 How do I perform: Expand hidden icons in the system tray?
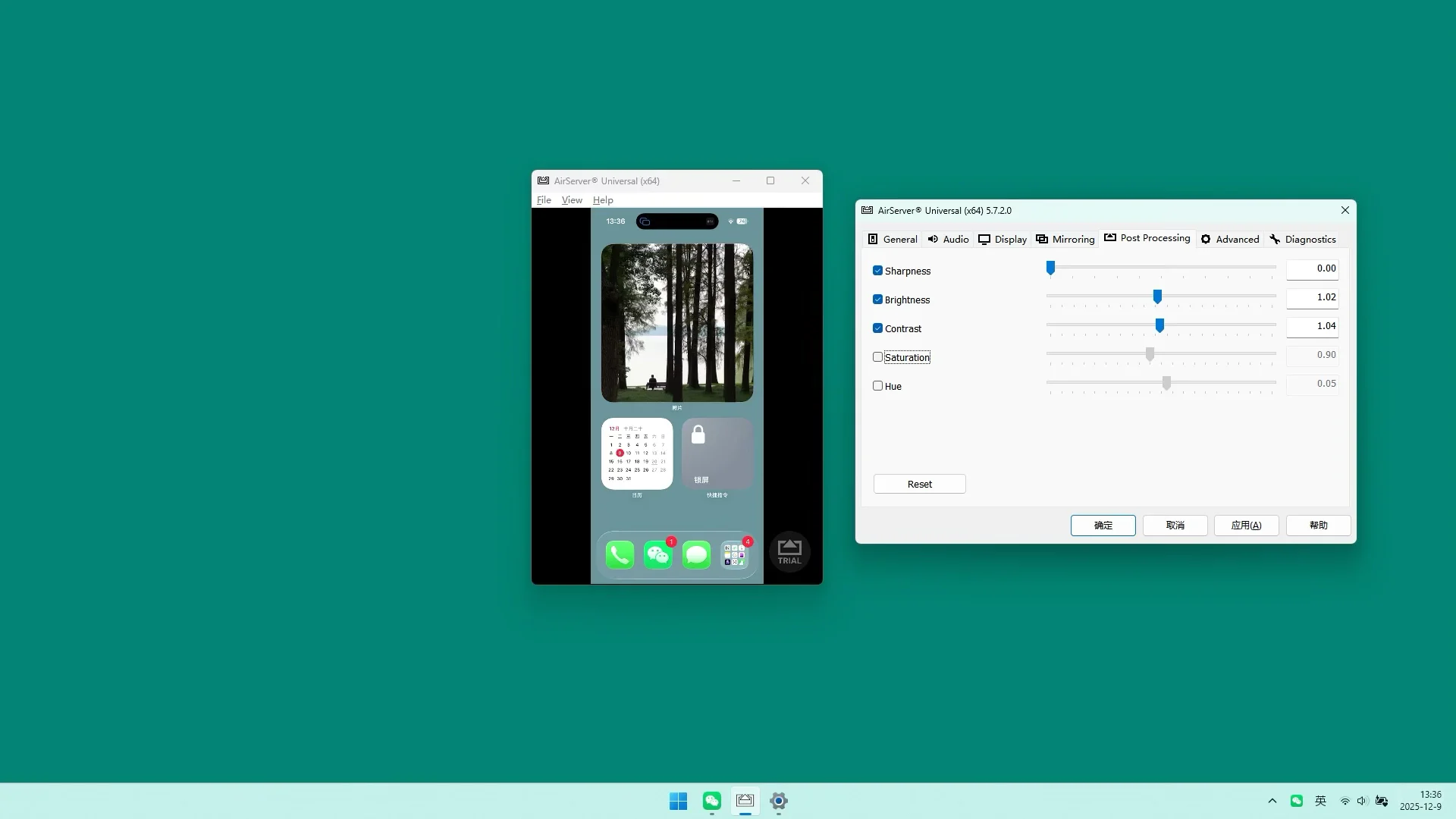click(x=1272, y=801)
